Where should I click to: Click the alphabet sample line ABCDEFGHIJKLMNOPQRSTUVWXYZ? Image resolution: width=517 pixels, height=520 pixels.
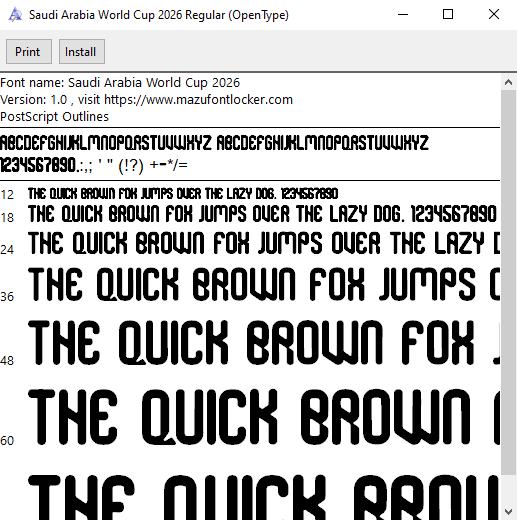pos(214,143)
